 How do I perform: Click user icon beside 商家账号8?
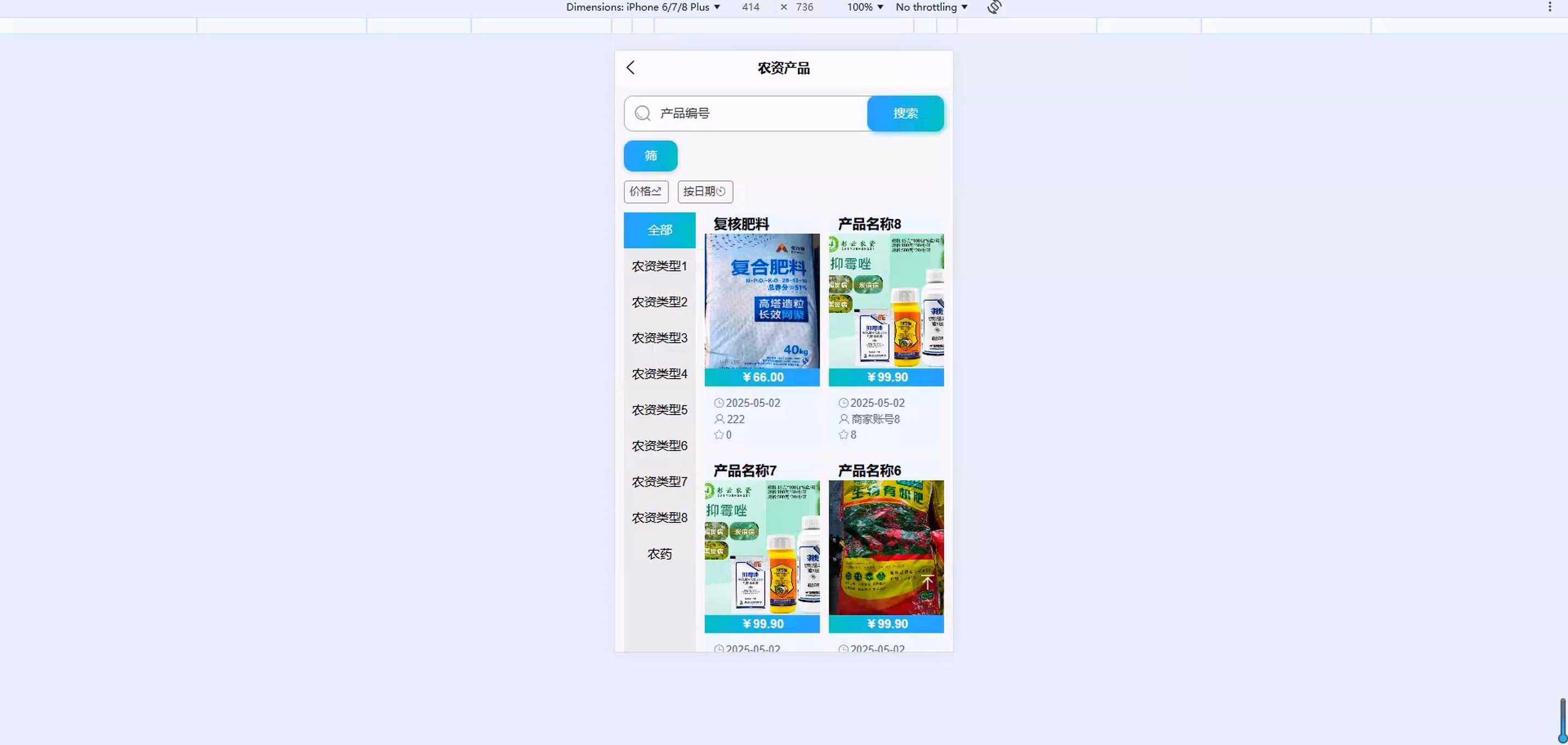[x=844, y=419]
